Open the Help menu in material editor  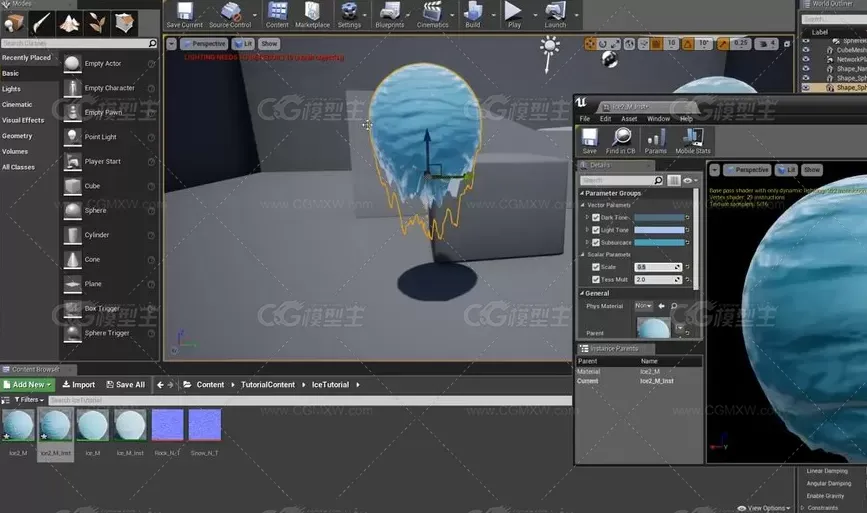(686, 119)
